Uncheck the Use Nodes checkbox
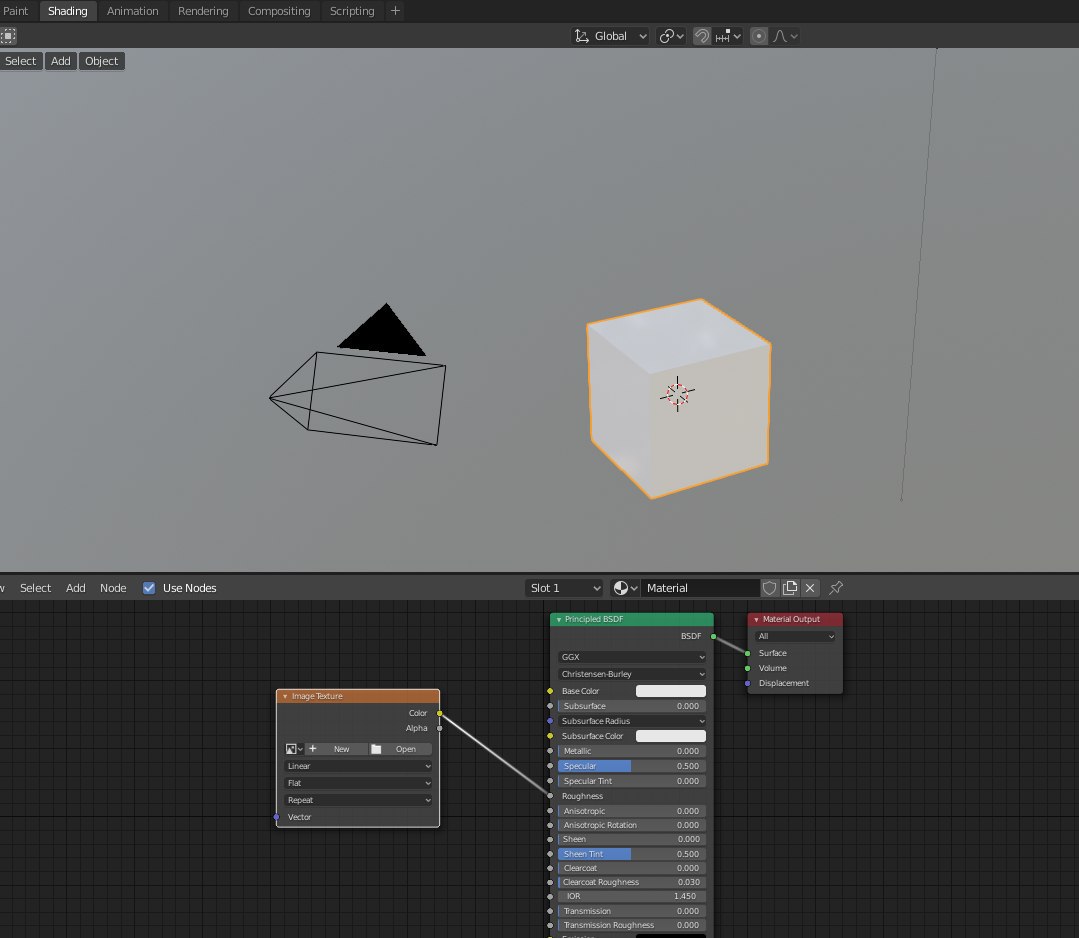Screen dimensions: 1079x938 point(149,588)
